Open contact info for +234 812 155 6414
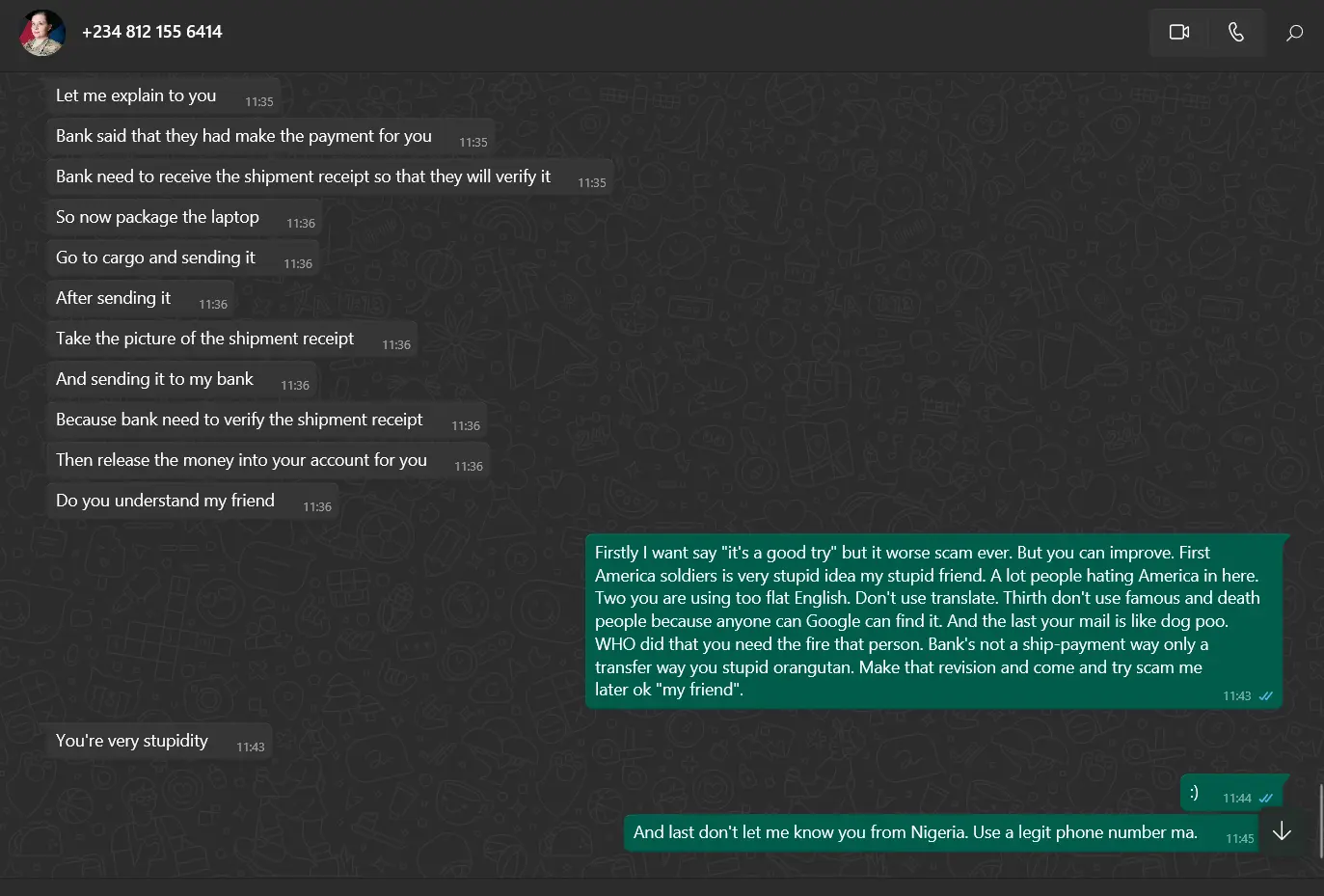The width and height of the screenshot is (1324, 896). (151, 32)
